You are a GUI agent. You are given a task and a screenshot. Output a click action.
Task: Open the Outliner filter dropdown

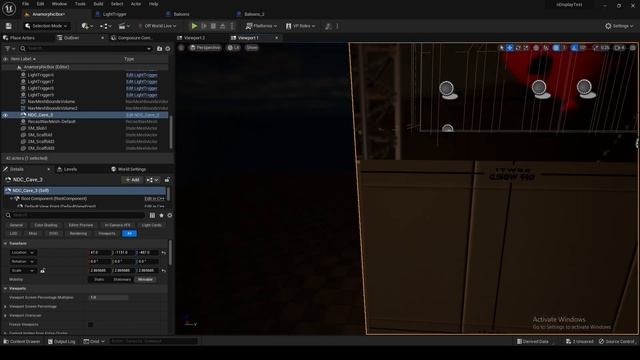9,48
